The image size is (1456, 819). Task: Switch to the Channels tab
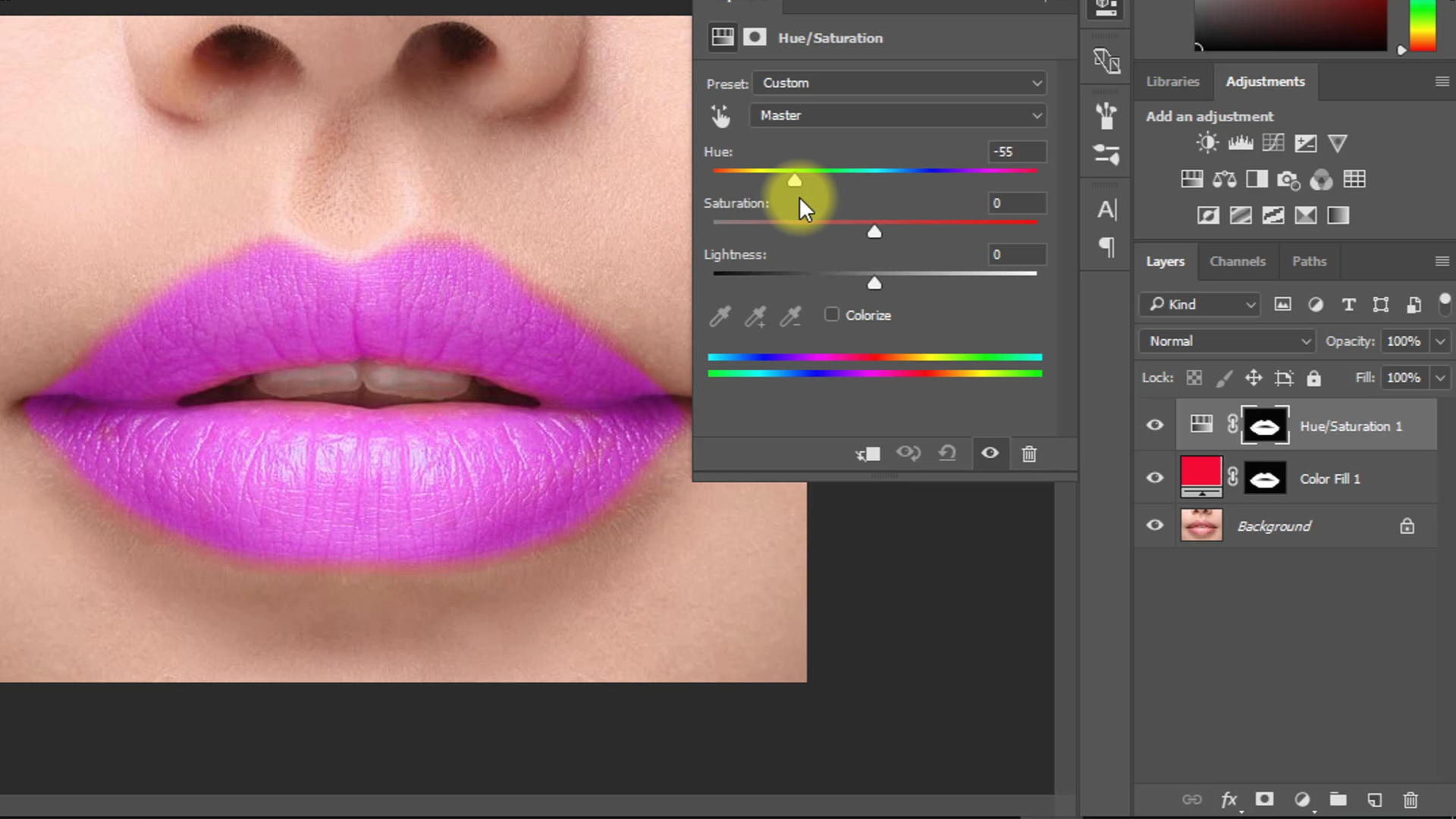point(1238,261)
